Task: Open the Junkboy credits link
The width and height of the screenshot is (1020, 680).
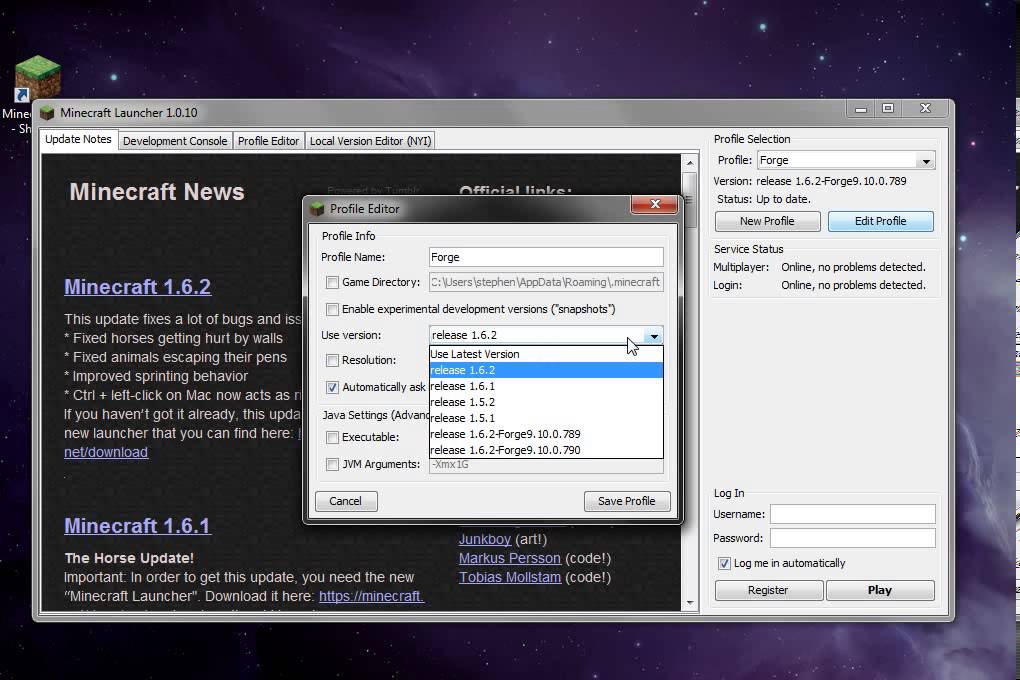Action: click(485, 539)
